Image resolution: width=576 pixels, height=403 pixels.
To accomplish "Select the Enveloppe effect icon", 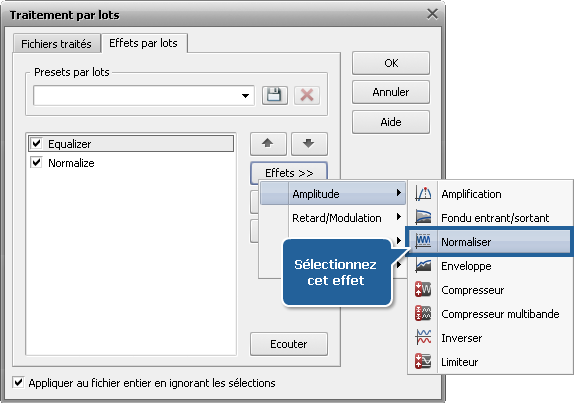I will pyautogui.click(x=423, y=266).
